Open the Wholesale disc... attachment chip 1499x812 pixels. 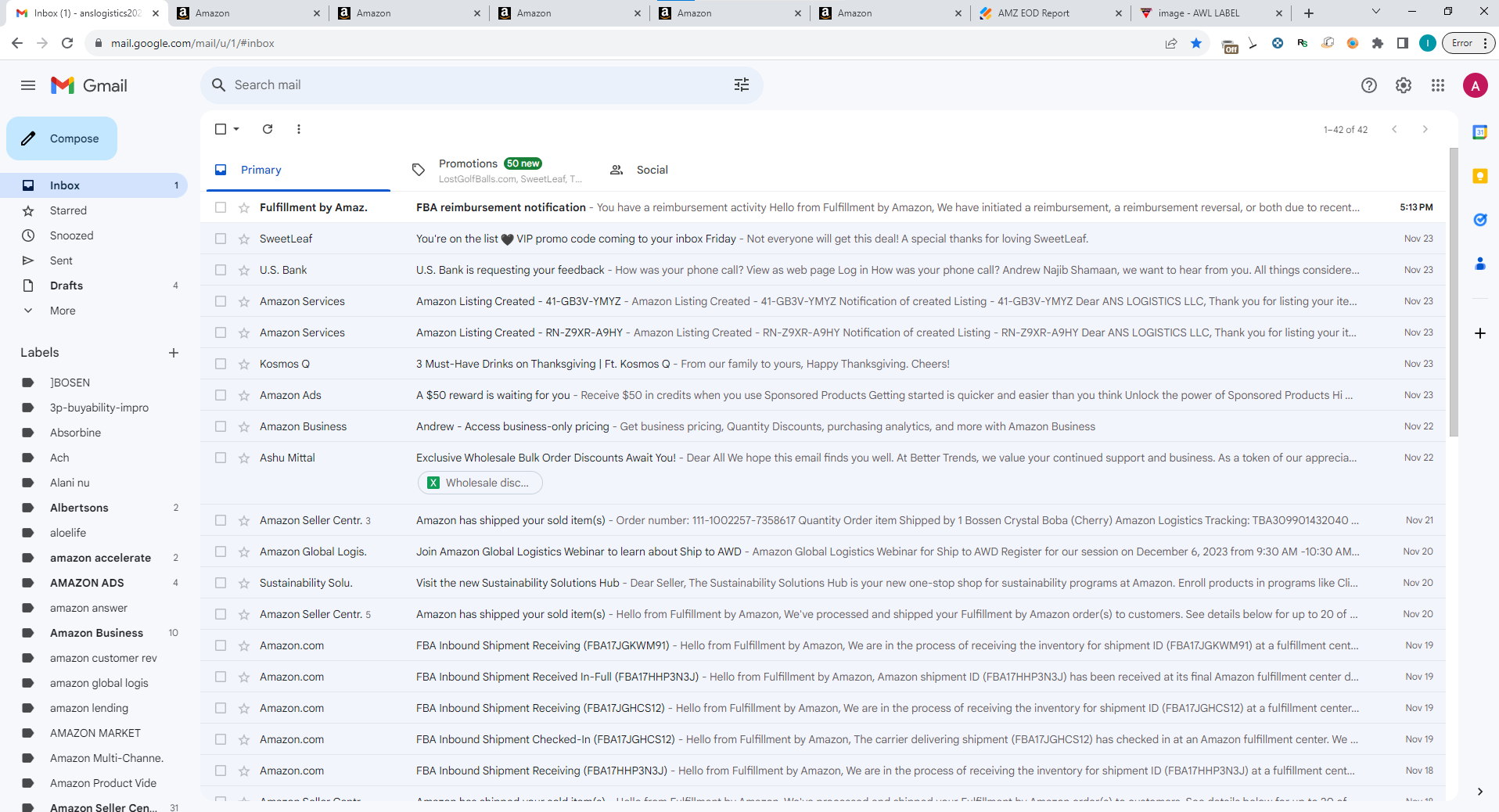click(x=480, y=483)
